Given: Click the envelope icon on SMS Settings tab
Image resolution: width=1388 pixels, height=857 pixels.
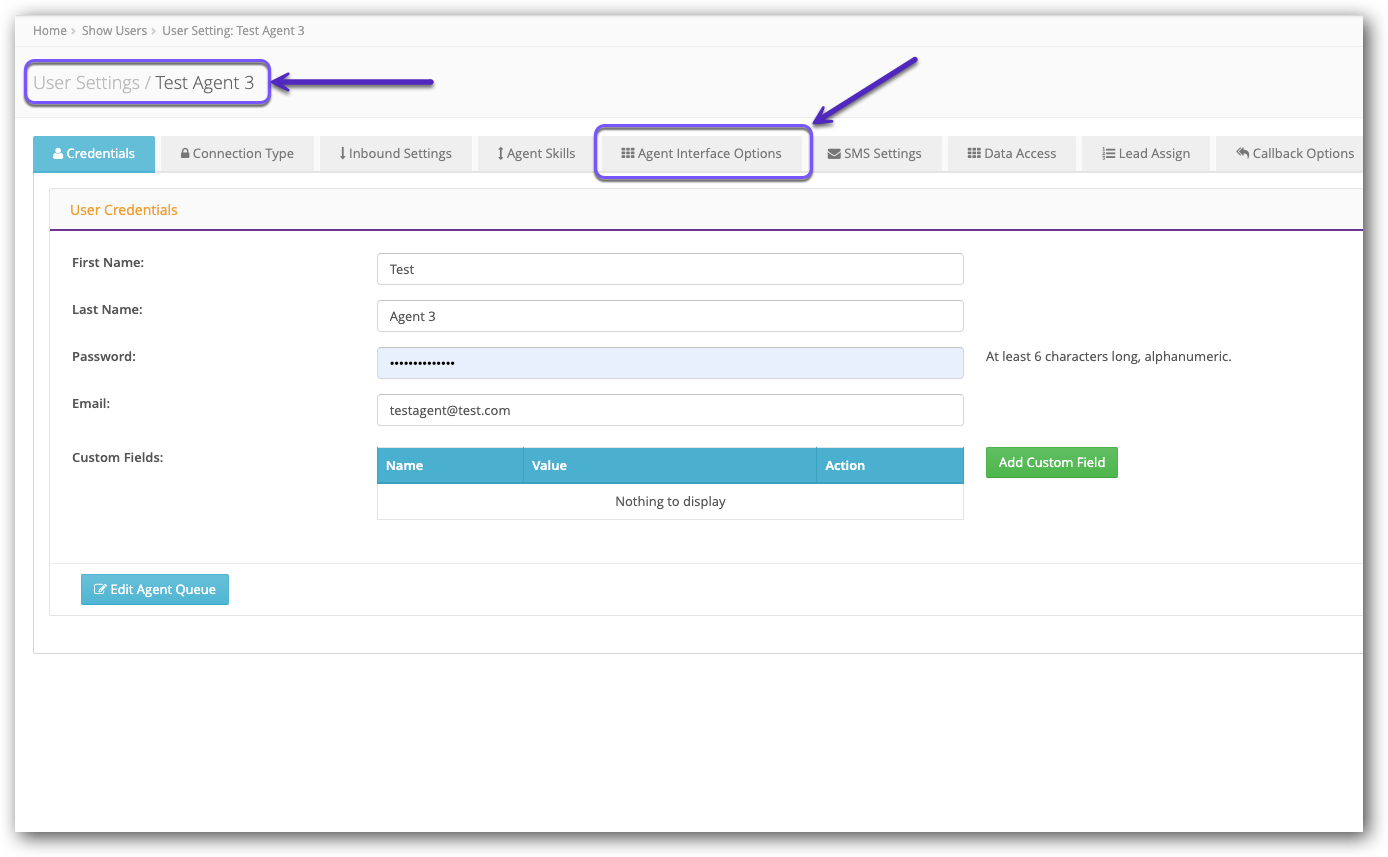Looking at the screenshot, I should click(832, 153).
